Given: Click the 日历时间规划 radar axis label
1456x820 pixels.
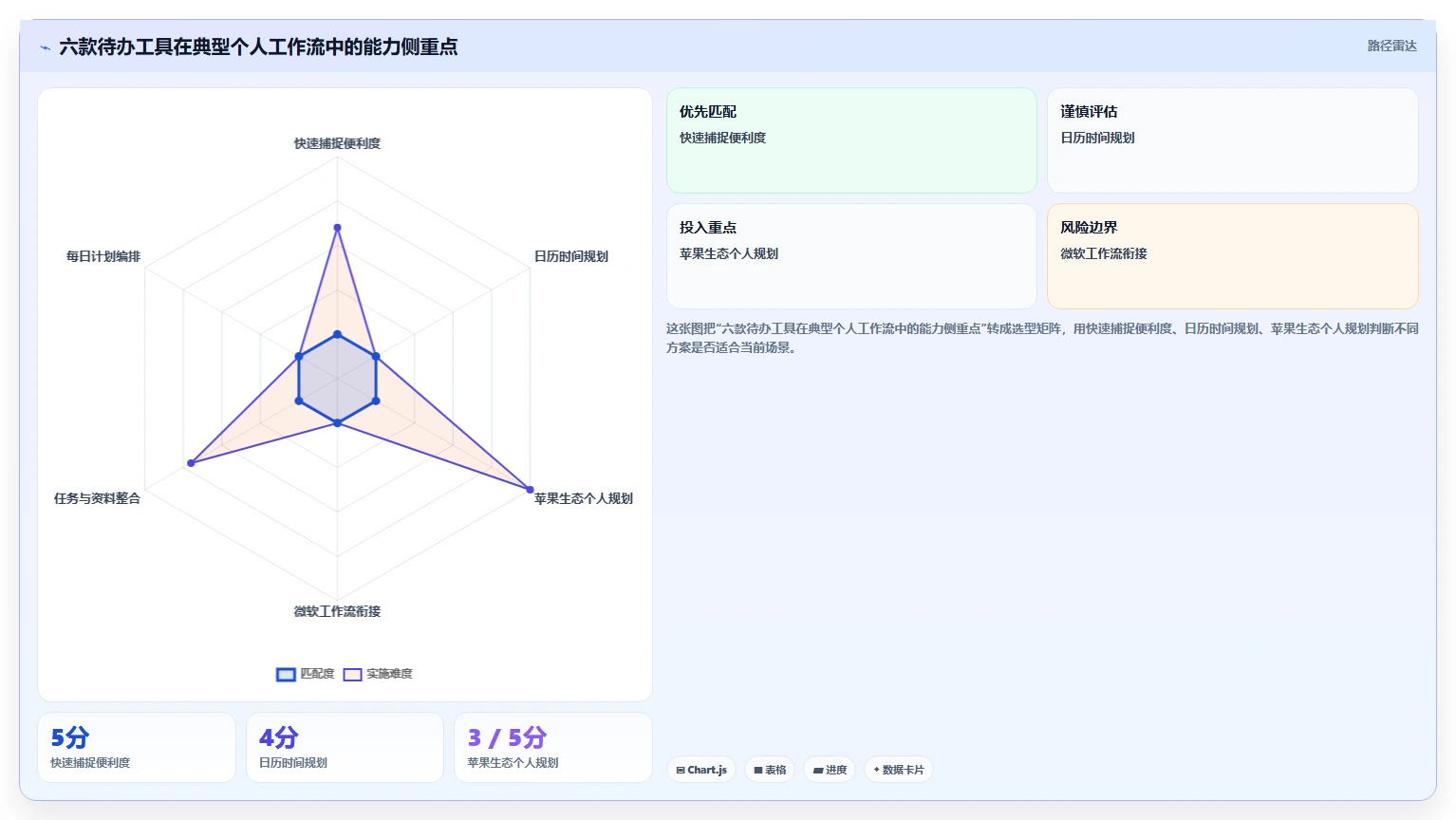Looking at the screenshot, I should 571,256.
